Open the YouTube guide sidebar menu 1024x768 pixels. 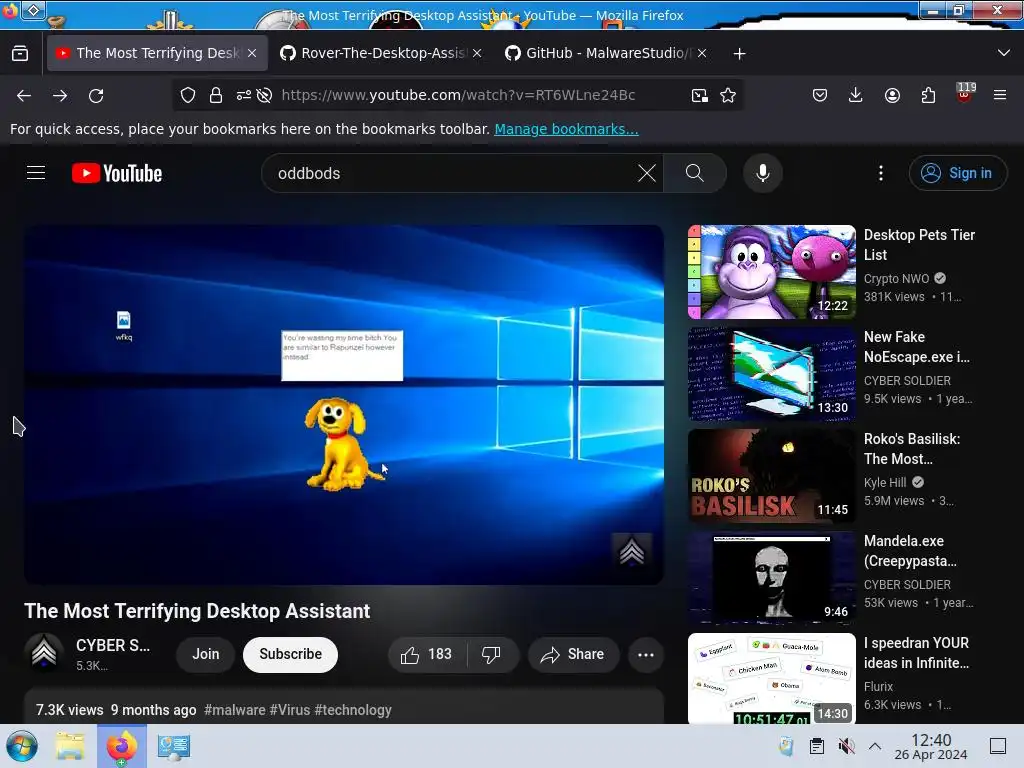pos(36,173)
